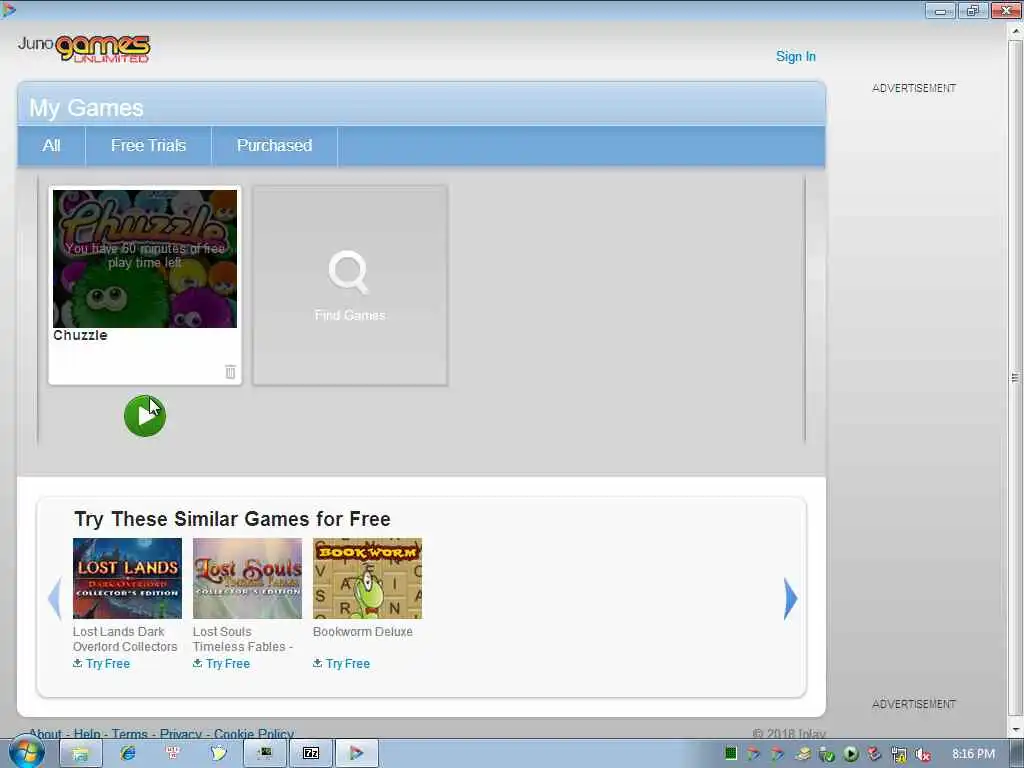Viewport: 1024px width, 768px height.
Task: Click the Find Games magnifier icon
Action: point(349,272)
